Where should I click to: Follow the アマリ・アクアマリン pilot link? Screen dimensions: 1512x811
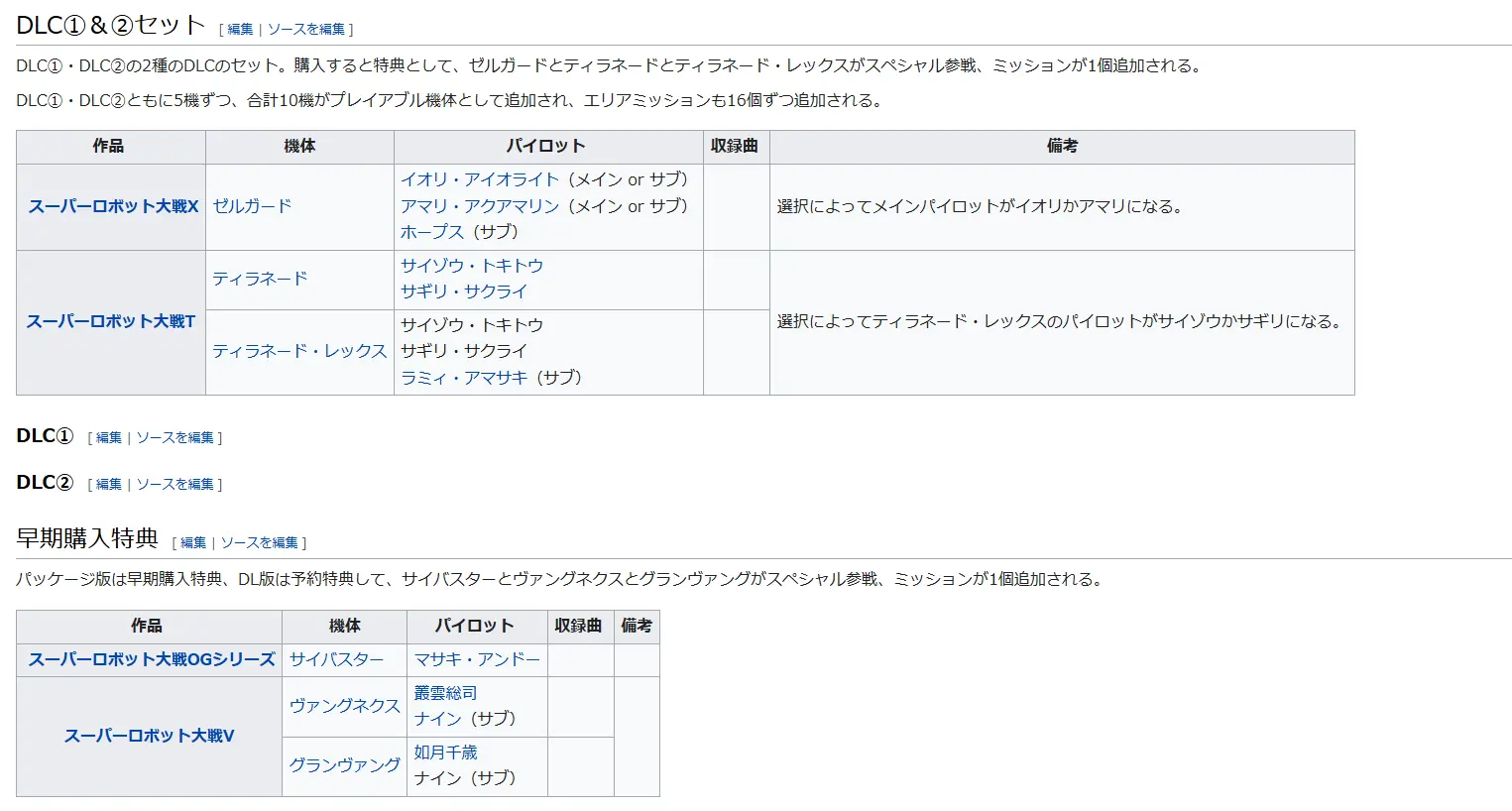tap(480, 206)
